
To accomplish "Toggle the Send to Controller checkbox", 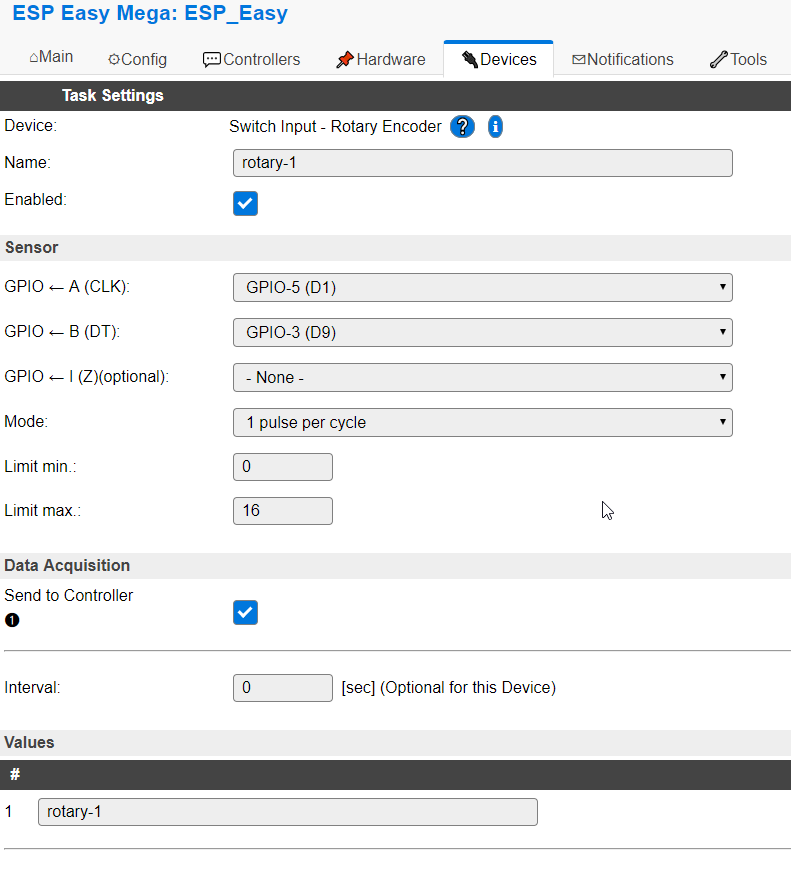I will point(245,612).
